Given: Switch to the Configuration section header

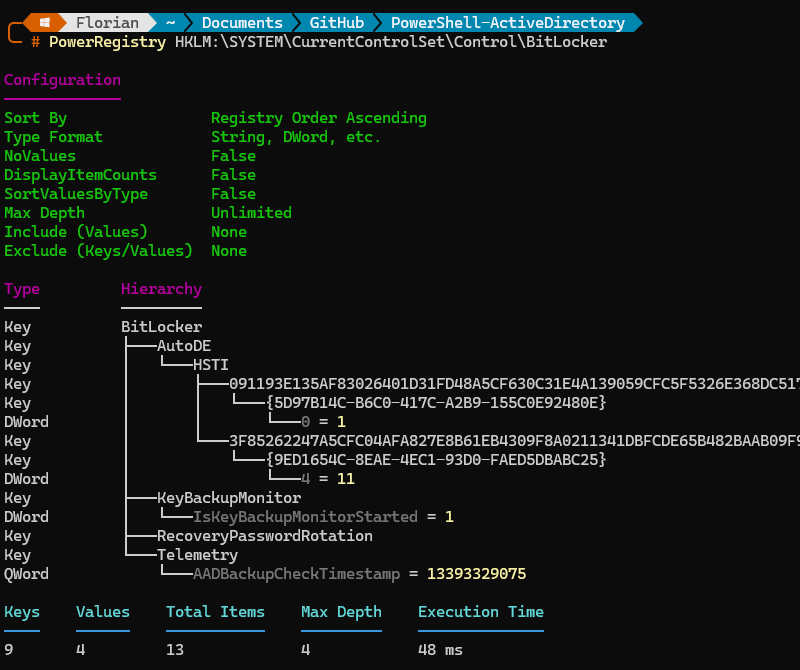Looking at the screenshot, I should click(62, 79).
